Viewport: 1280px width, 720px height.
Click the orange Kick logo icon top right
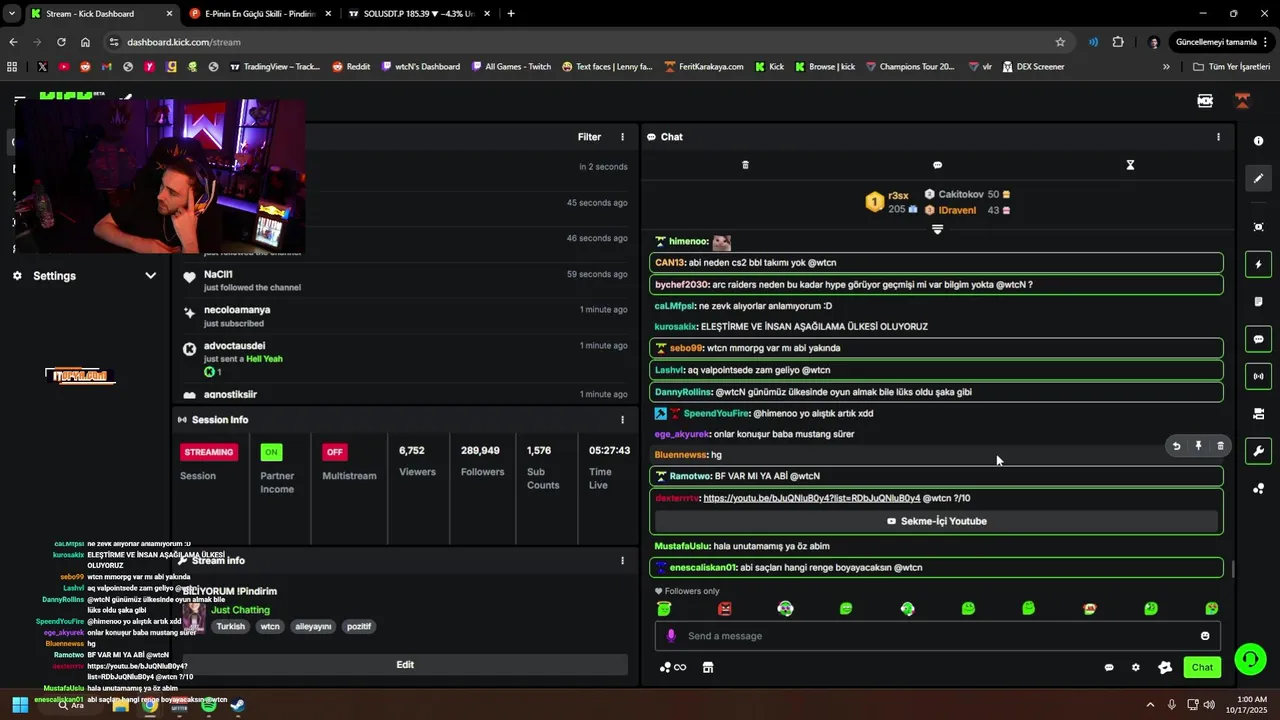click(1242, 101)
